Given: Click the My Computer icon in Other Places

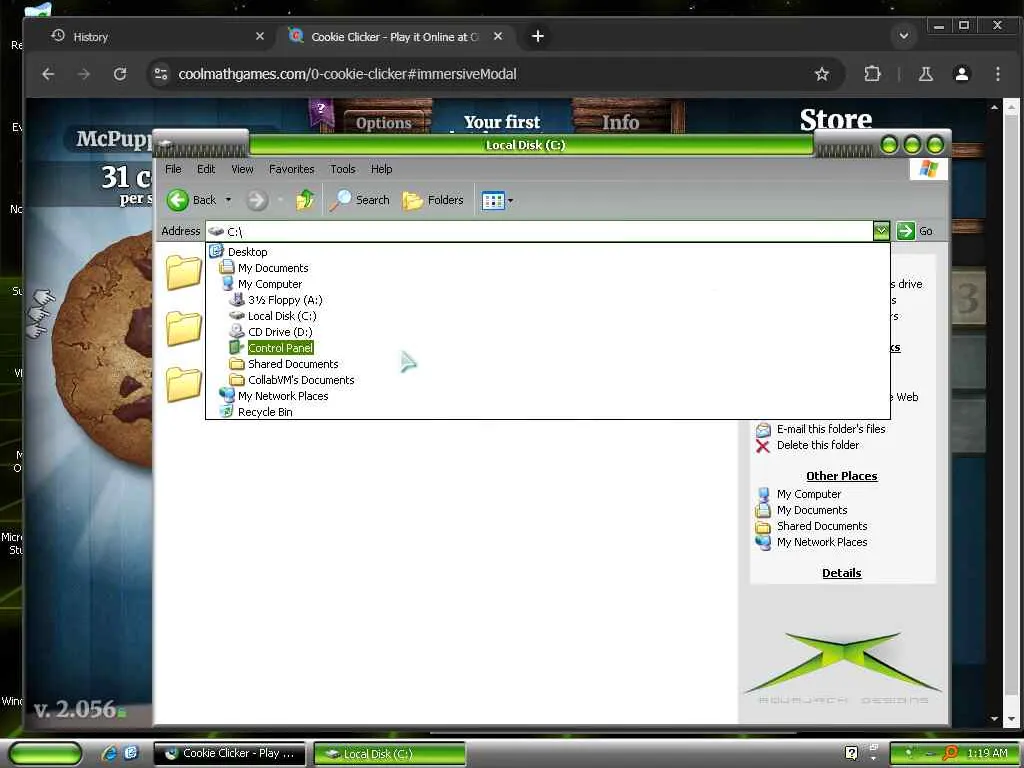Looking at the screenshot, I should coord(763,494).
